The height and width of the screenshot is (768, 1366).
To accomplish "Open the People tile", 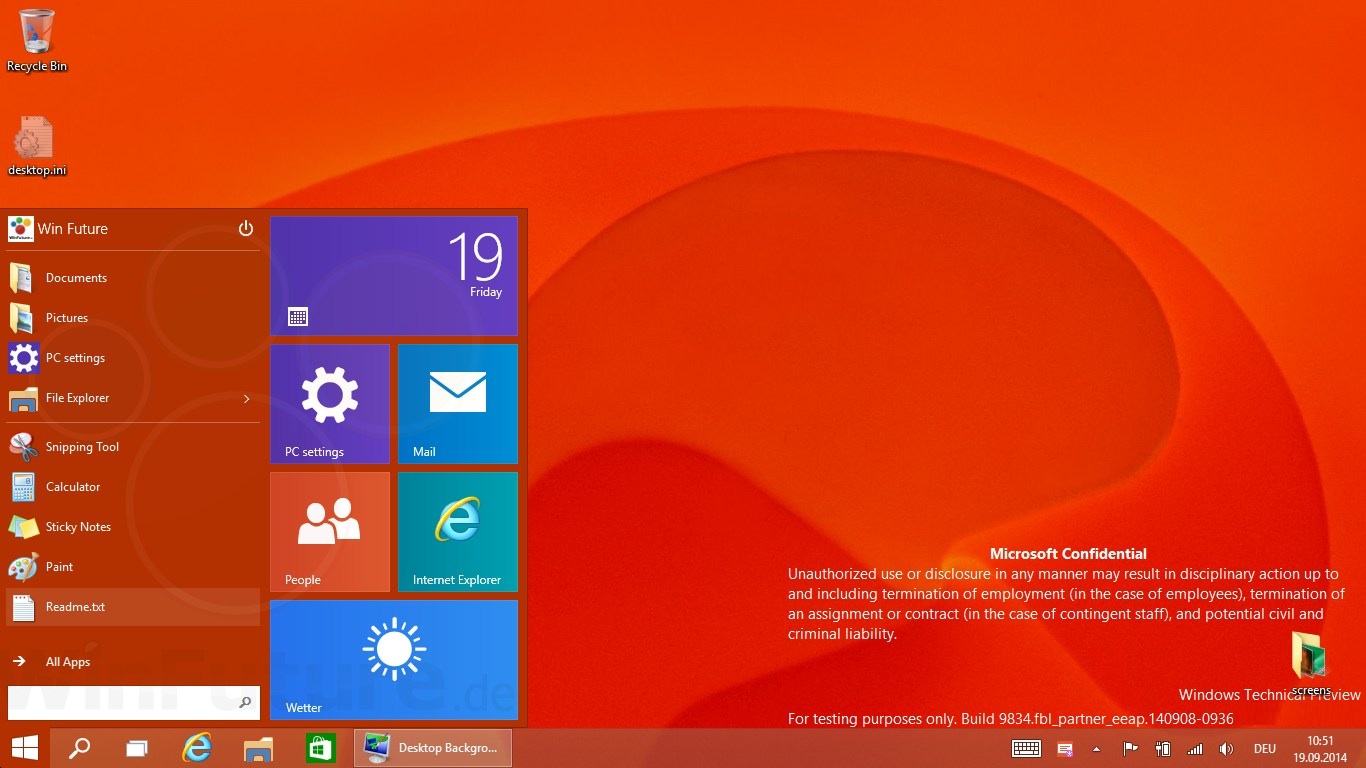I will tap(330, 532).
